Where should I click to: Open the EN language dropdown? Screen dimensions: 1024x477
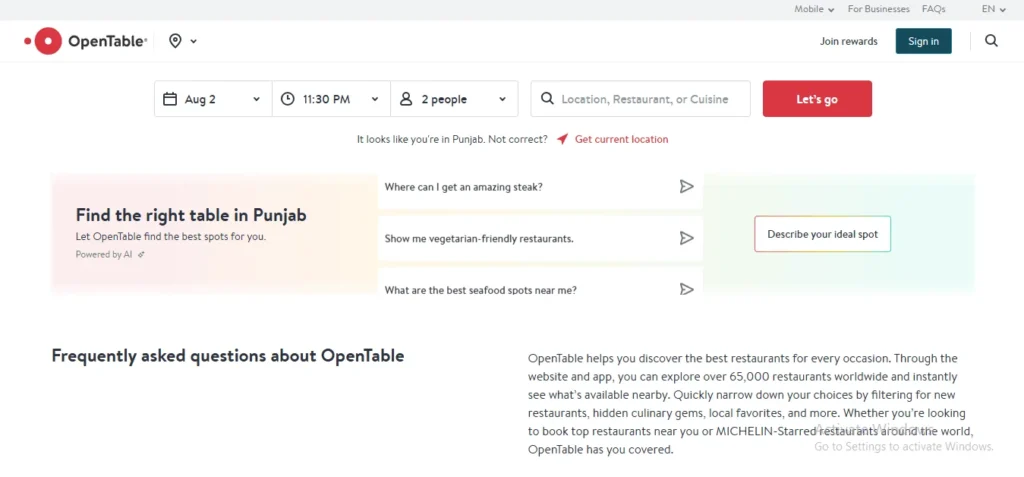[993, 9]
